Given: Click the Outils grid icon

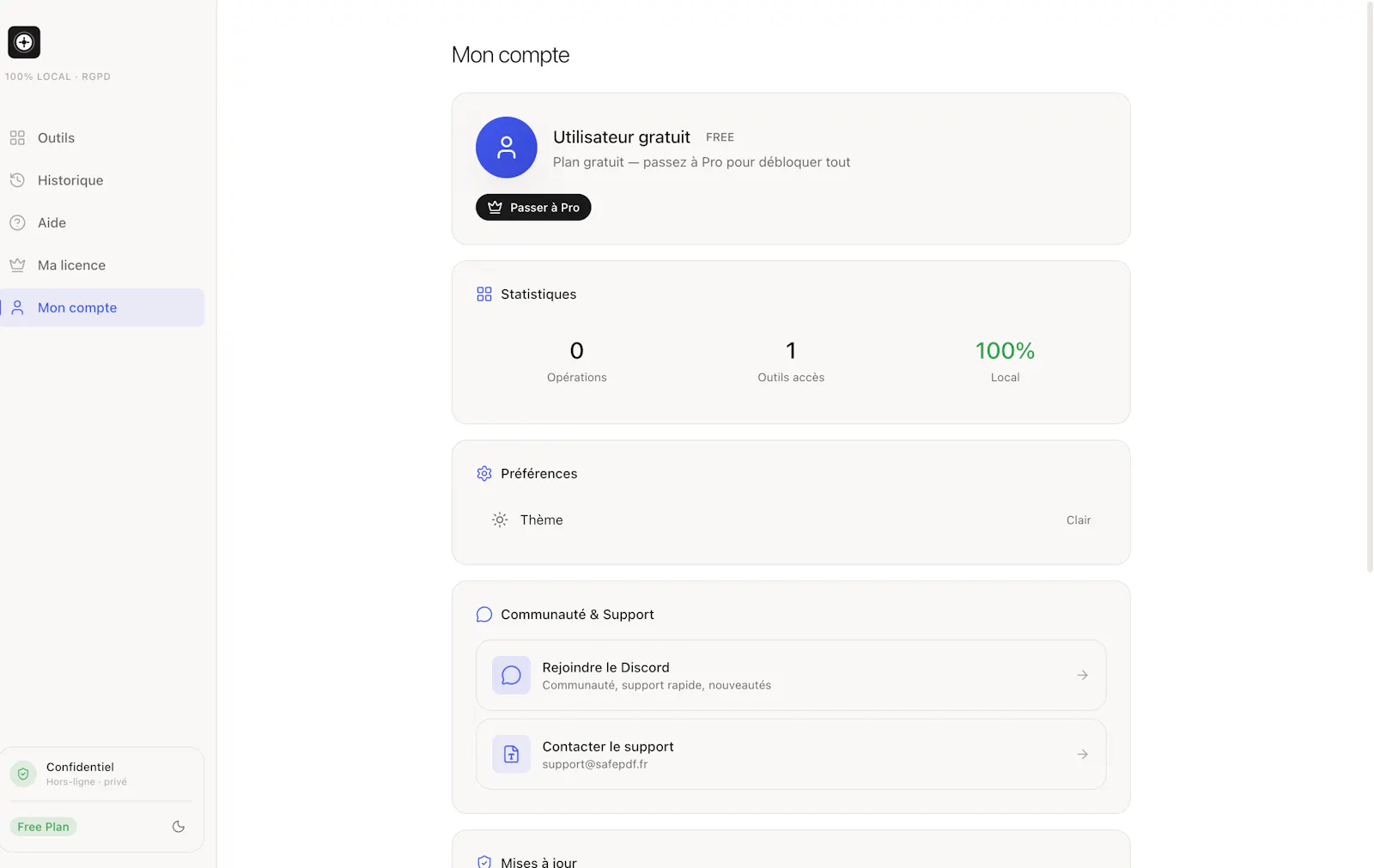Looking at the screenshot, I should [17, 138].
